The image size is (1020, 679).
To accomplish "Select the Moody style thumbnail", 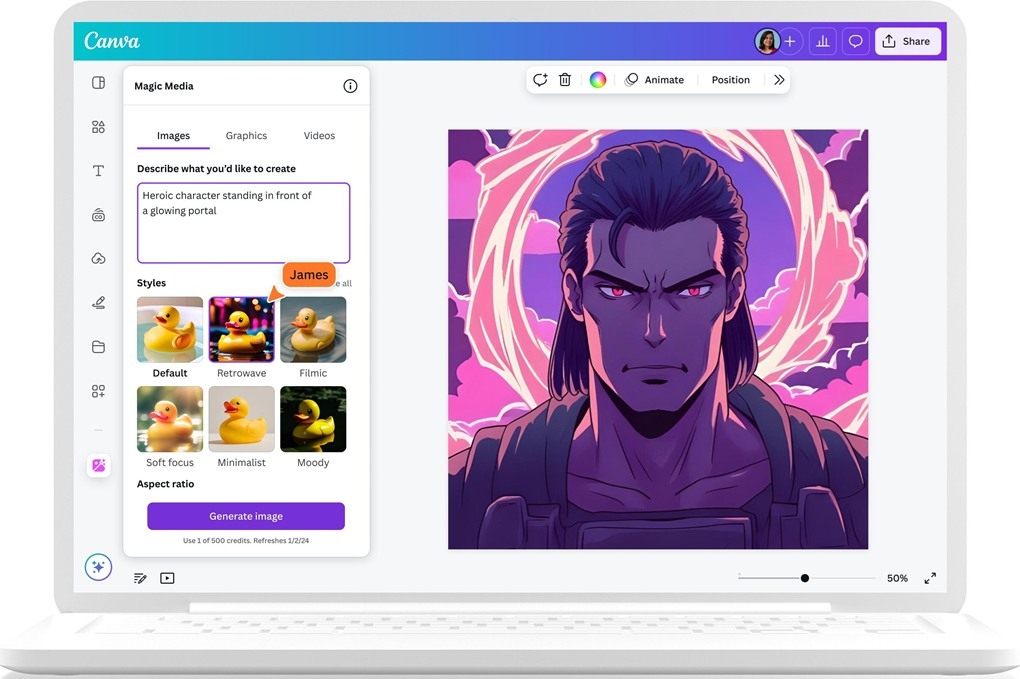I will pos(313,419).
